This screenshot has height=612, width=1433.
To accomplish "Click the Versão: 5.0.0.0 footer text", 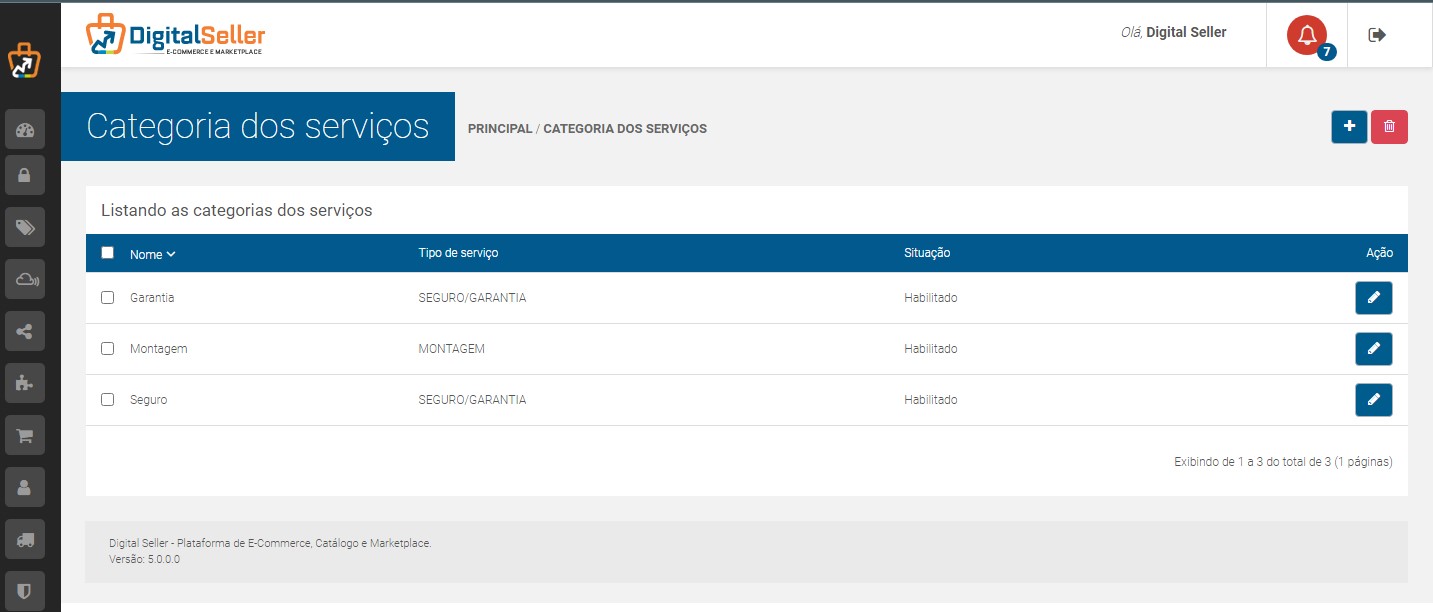I will [144, 559].
